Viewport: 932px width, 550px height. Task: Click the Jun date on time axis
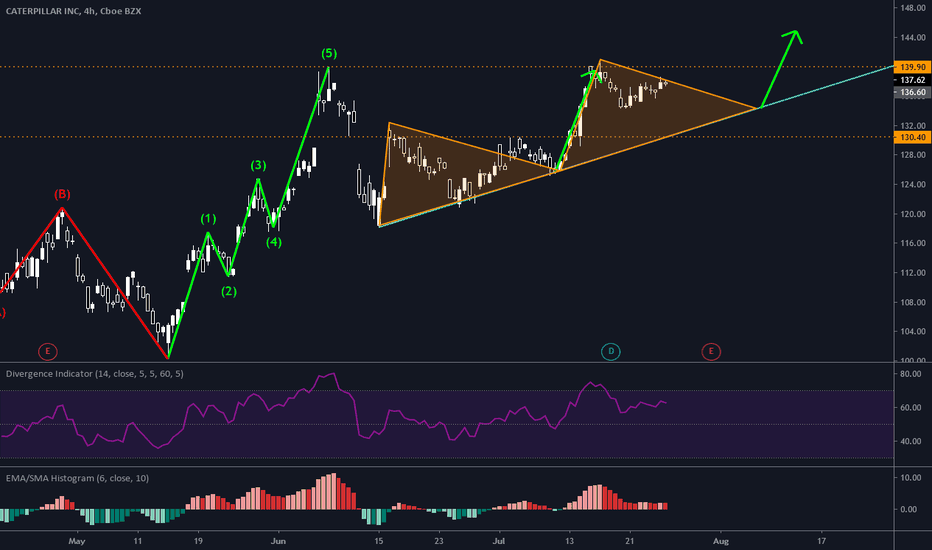click(x=278, y=541)
